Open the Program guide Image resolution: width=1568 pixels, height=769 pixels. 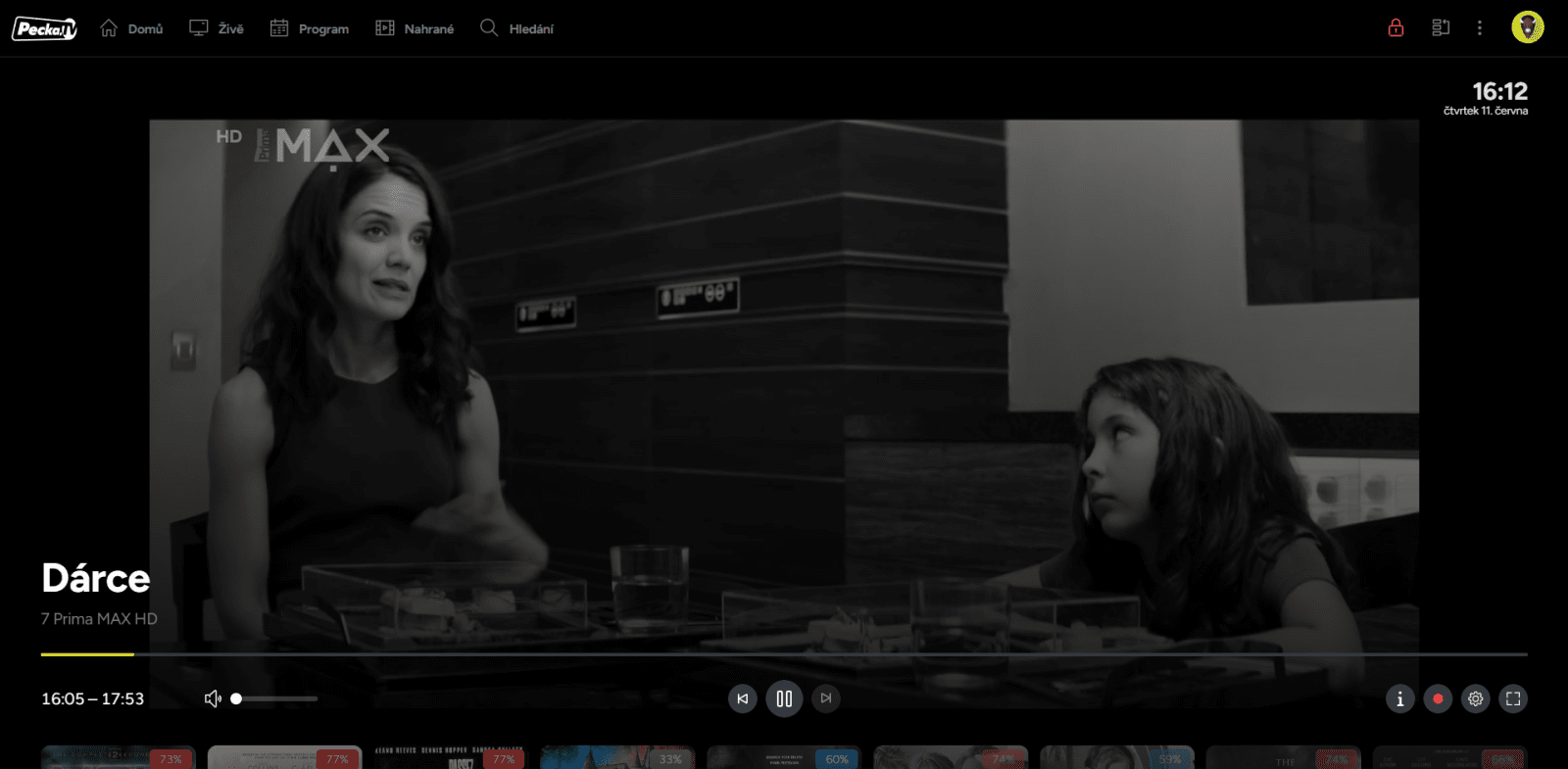[310, 28]
